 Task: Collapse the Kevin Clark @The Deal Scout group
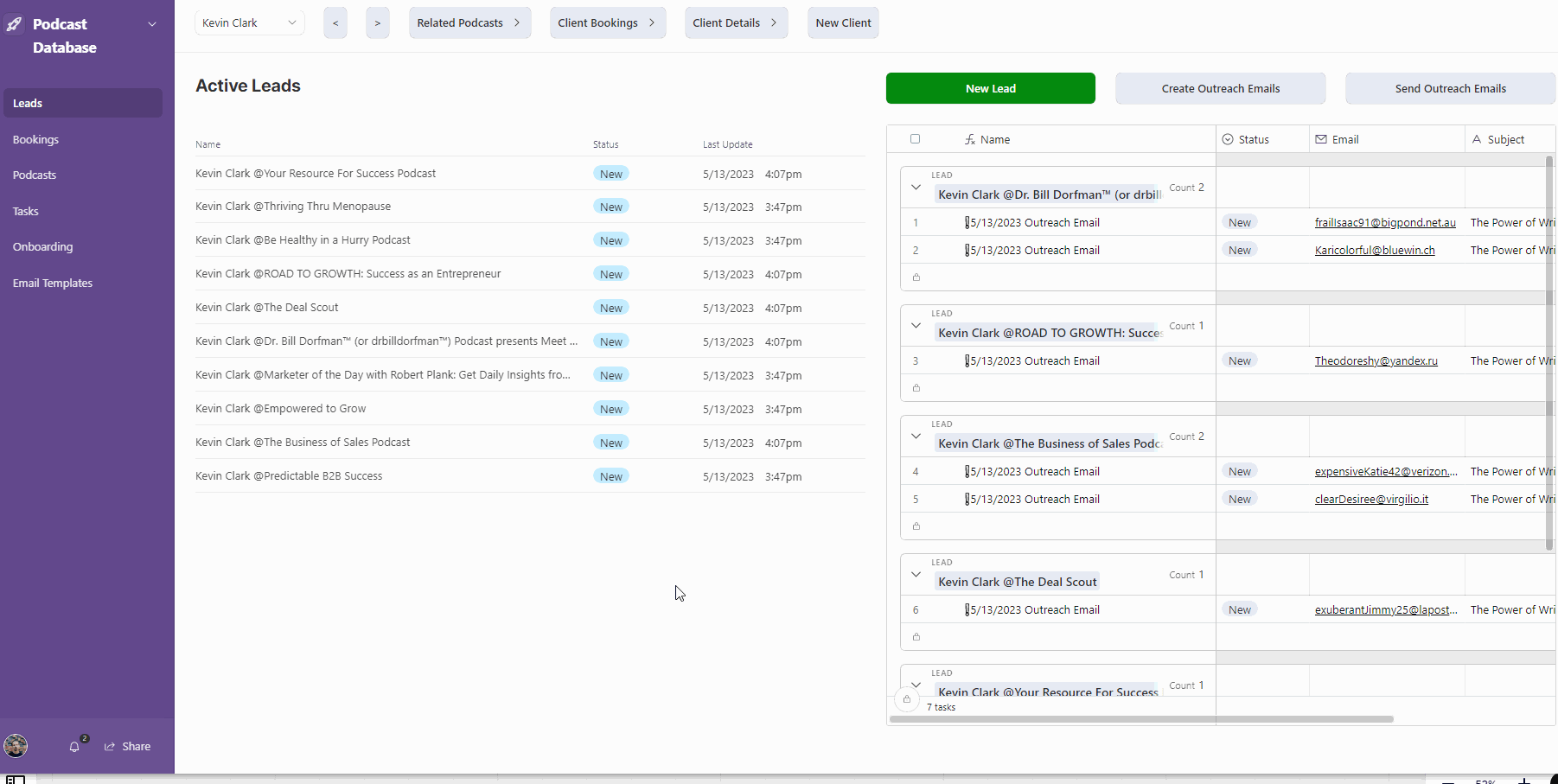pyautogui.click(x=916, y=574)
